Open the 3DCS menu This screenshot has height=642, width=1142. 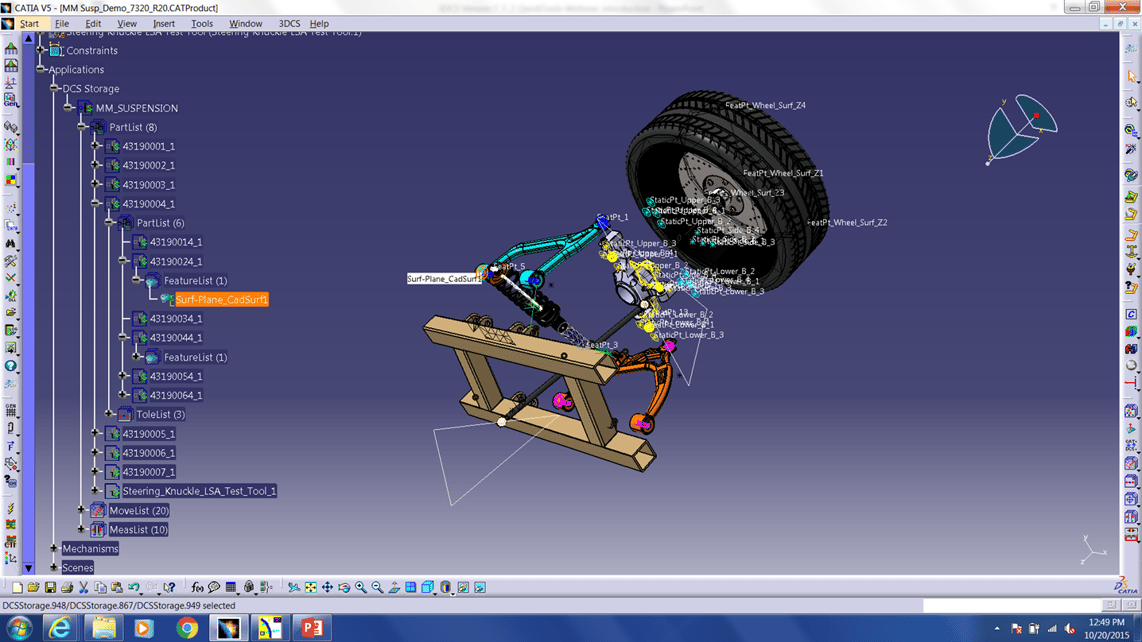(288, 23)
